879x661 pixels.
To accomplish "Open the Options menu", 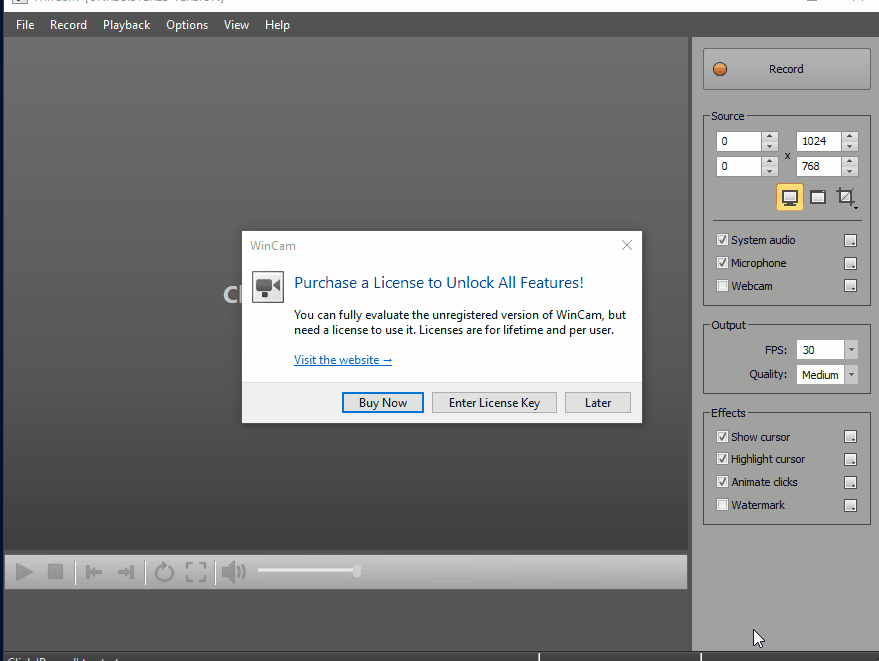I will tap(187, 25).
